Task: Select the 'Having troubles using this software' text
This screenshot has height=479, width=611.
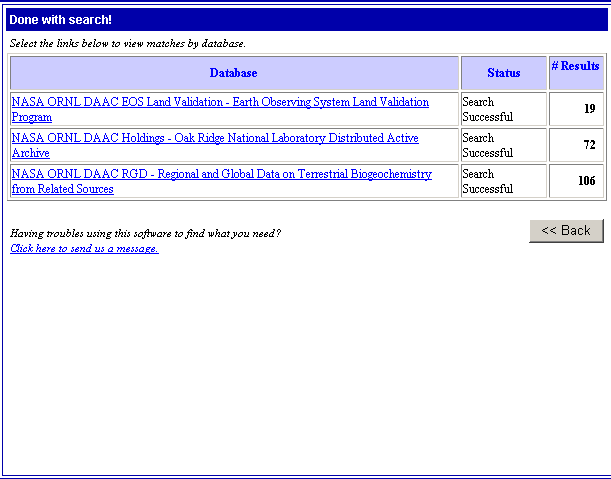Action: click(145, 233)
